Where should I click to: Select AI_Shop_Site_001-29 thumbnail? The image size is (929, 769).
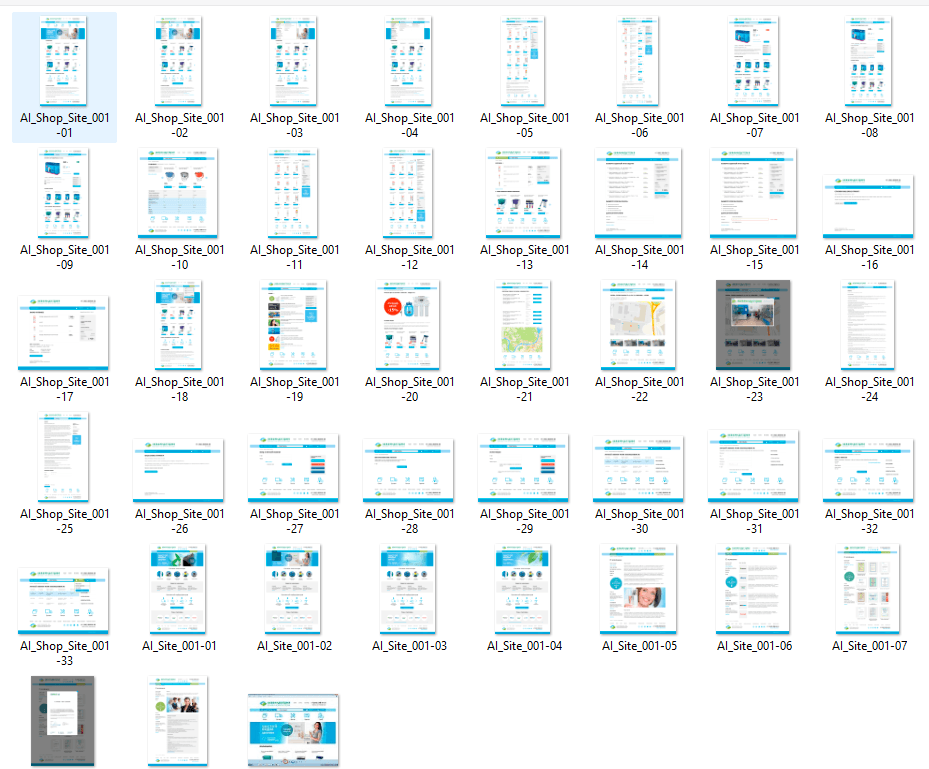tap(523, 467)
